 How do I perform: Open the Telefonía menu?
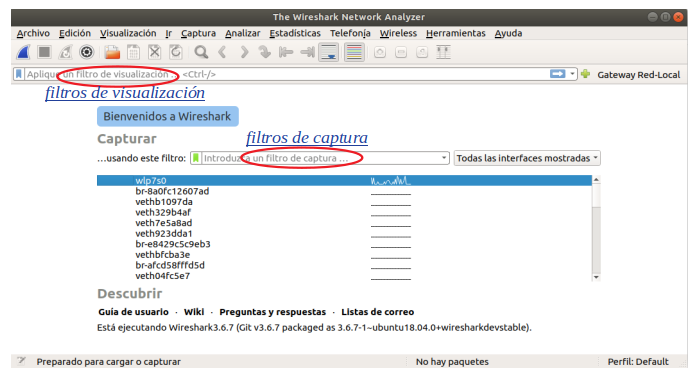(x=350, y=33)
